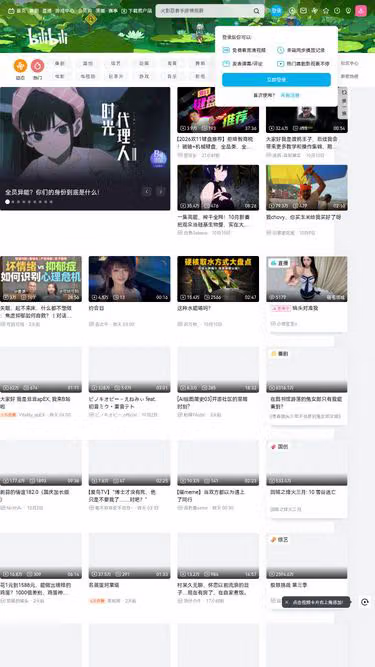375x667 pixels.
Task: Click the round refresh icon at the bottom right
Action: coord(364,602)
